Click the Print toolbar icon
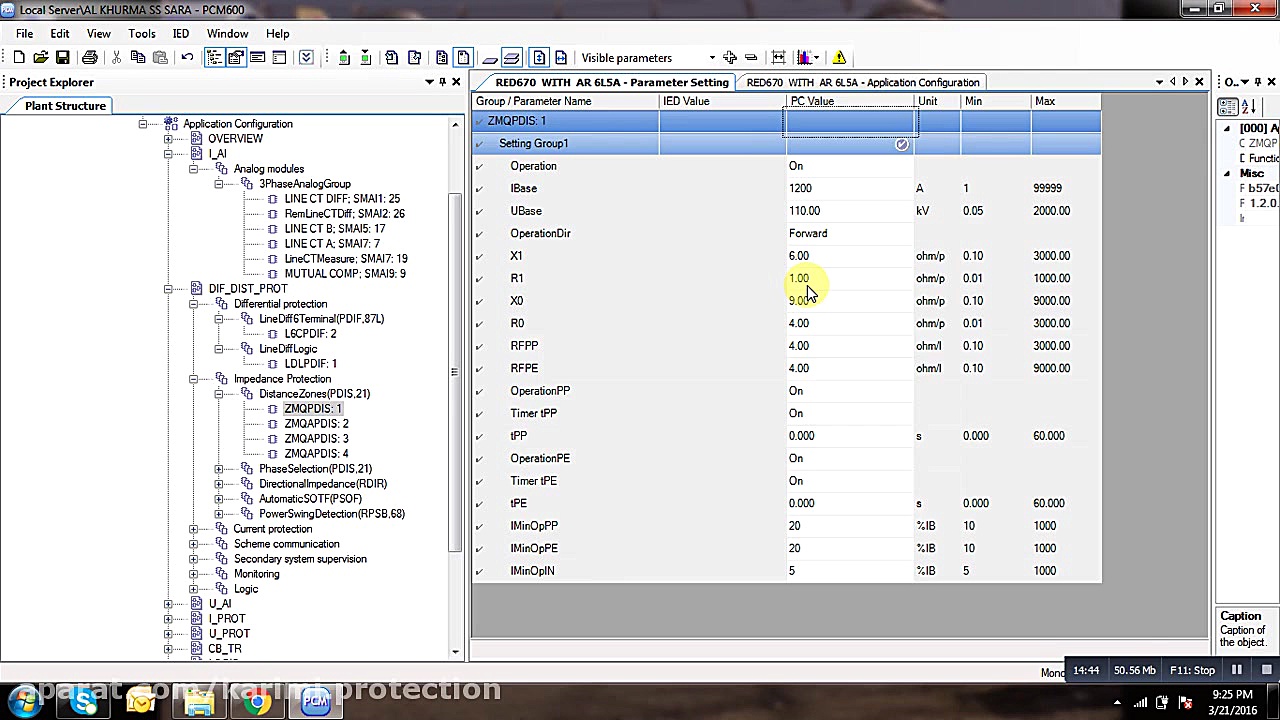This screenshot has width=1280, height=720. coord(90,58)
